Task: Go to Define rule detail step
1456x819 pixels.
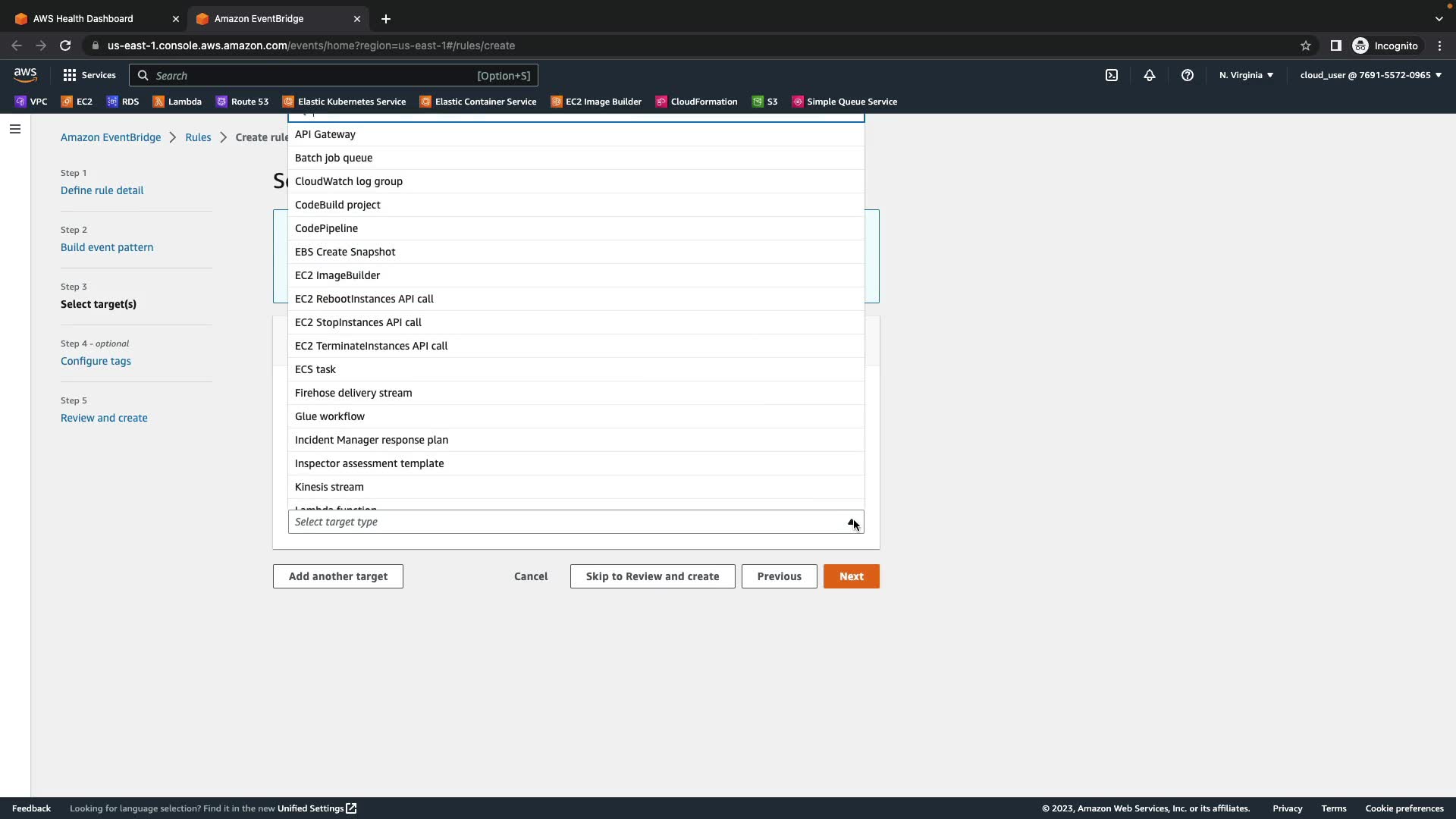Action: [102, 190]
